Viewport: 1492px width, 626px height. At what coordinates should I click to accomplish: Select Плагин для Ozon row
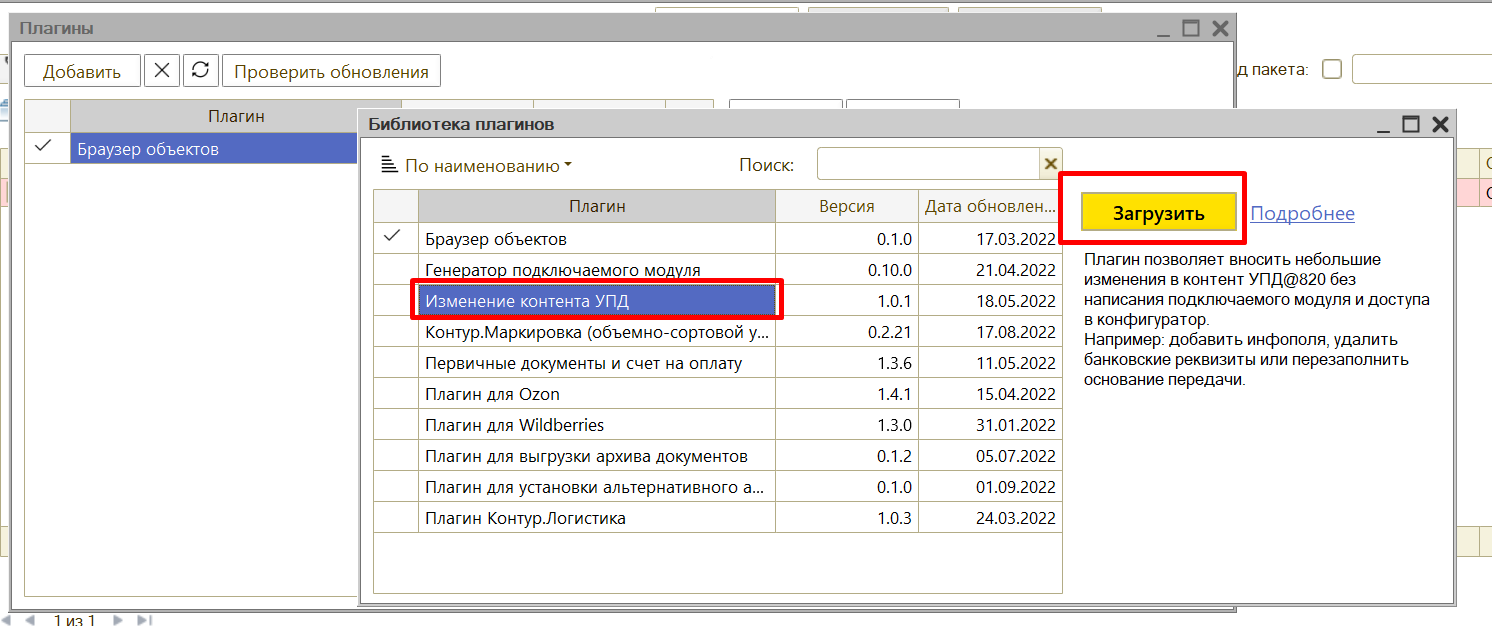tap(596, 394)
